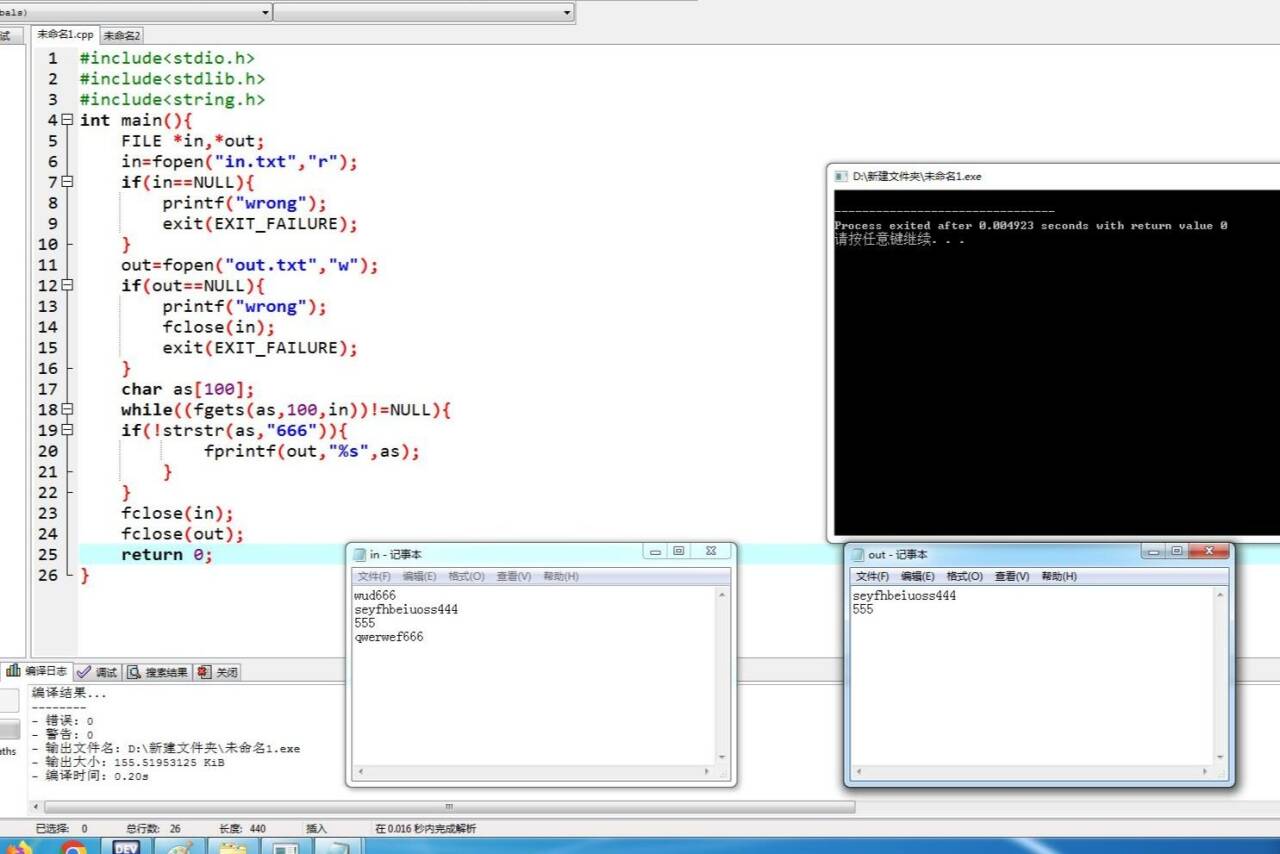Click the 'return 0;' code line
1280x854 pixels.
pyautogui.click(x=167, y=555)
